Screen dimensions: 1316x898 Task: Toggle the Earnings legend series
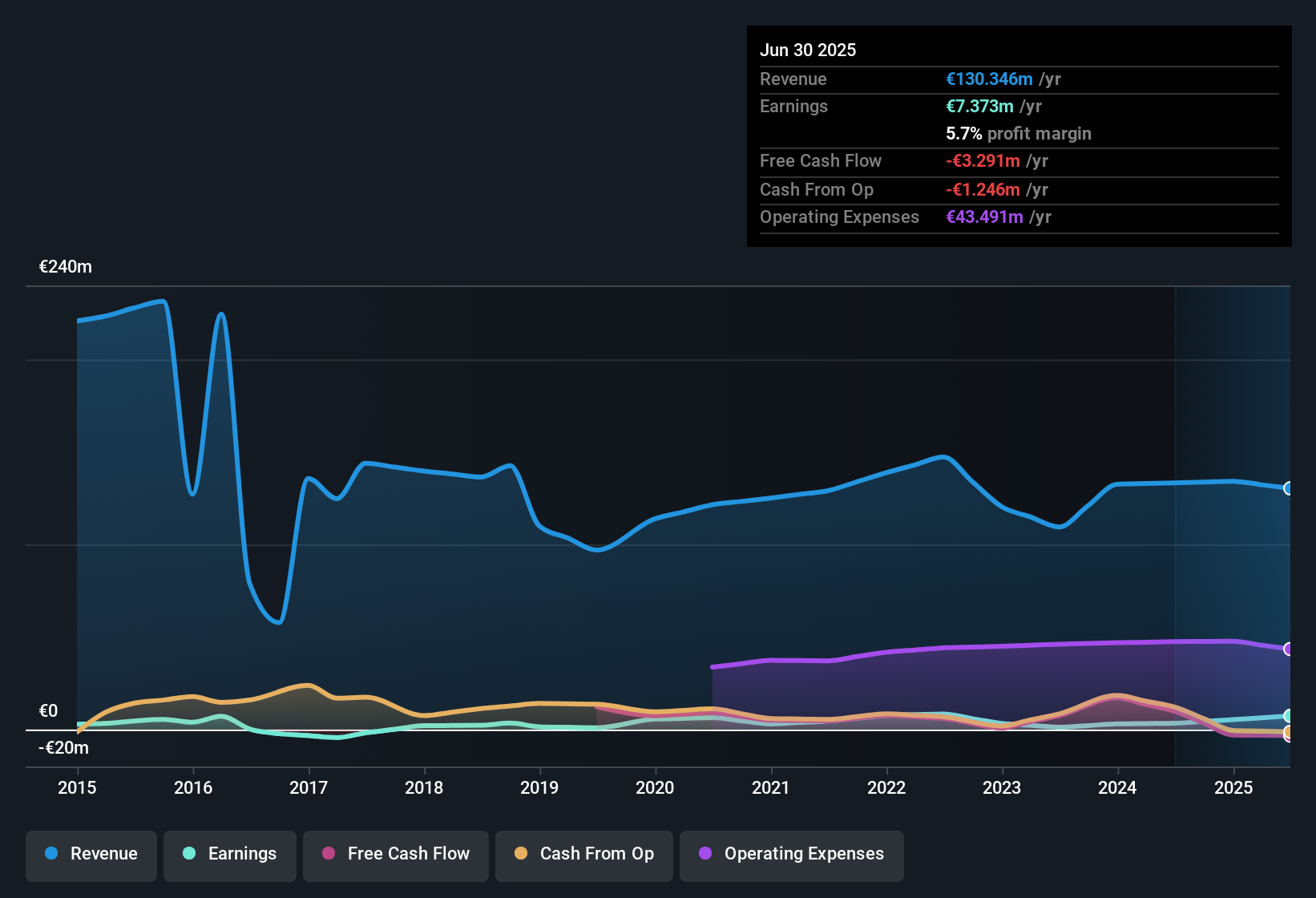pyautogui.click(x=230, y=854)
